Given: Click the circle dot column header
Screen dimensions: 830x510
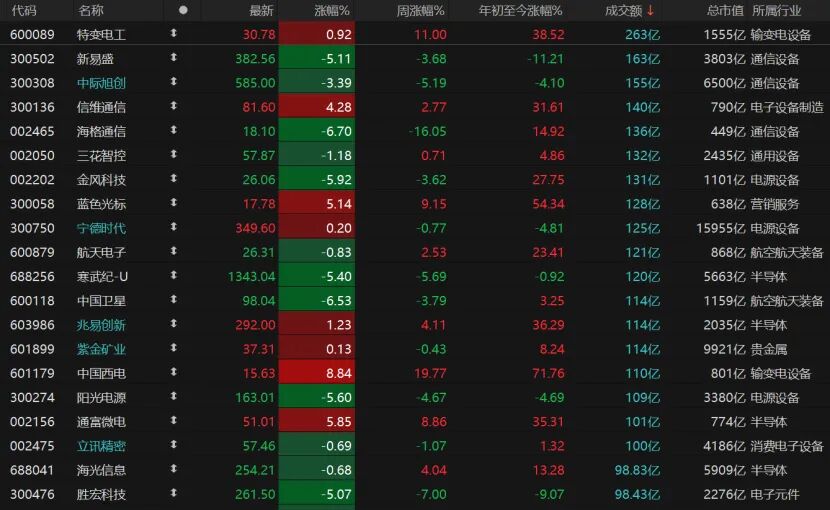Looking at the screenshot, I should click(x=183, y=10).
